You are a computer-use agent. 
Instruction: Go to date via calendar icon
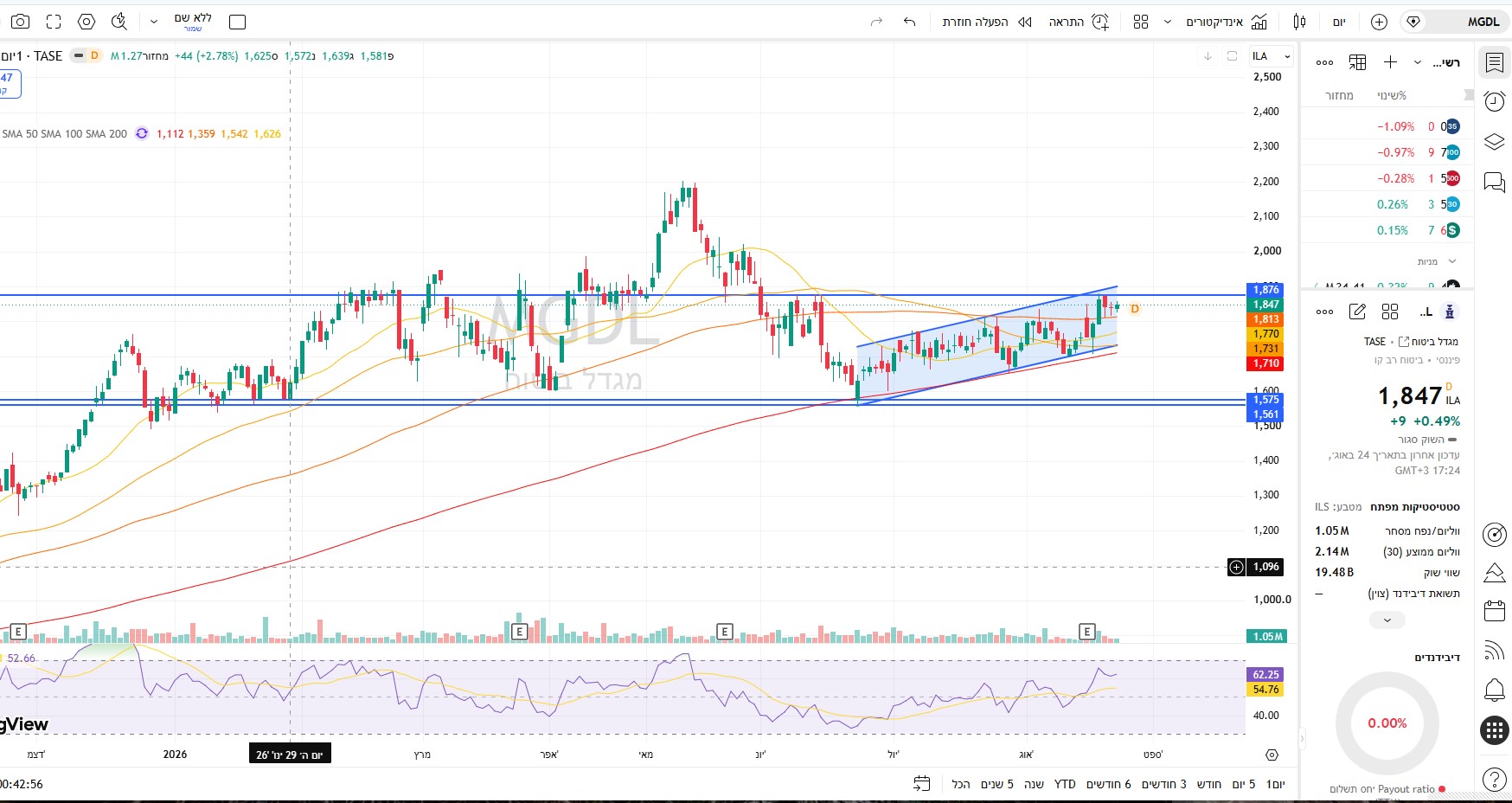pos(922,784)
